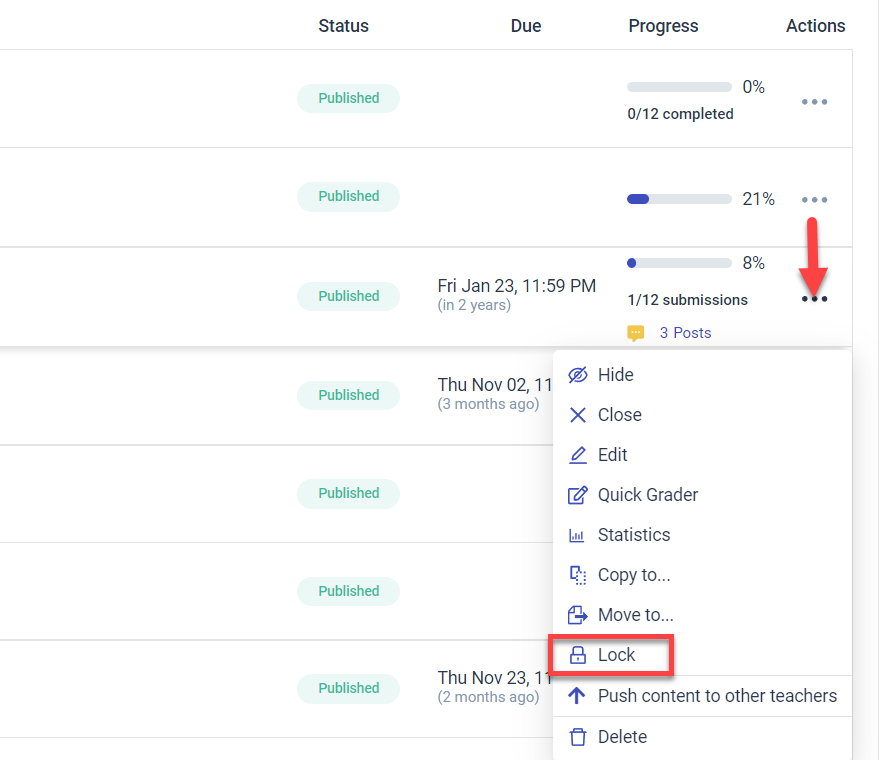
Task: Click the Actions column header
Action: (x=815, y=26)
